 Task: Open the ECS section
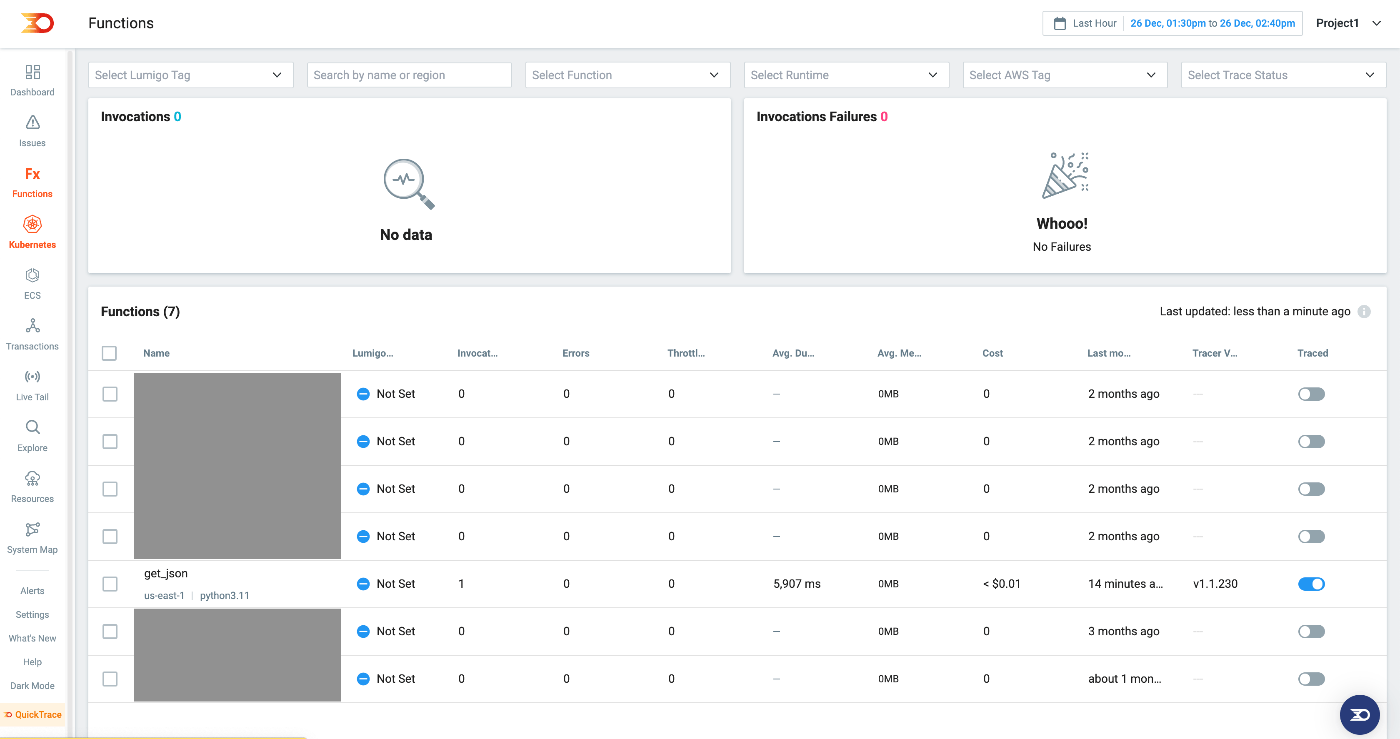[x=33, y=284]
